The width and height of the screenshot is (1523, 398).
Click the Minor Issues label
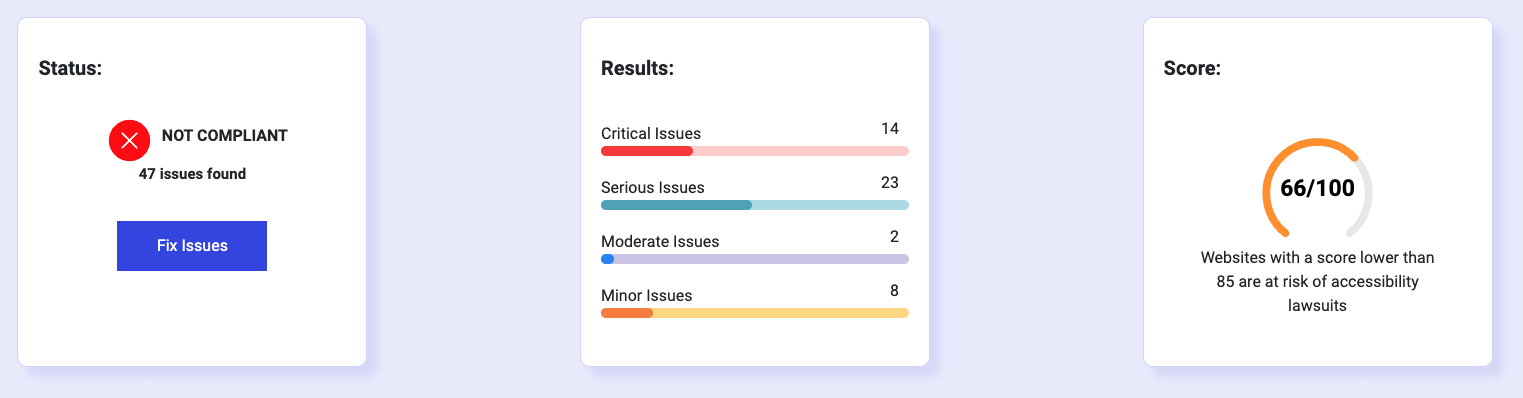coord(647,296)
